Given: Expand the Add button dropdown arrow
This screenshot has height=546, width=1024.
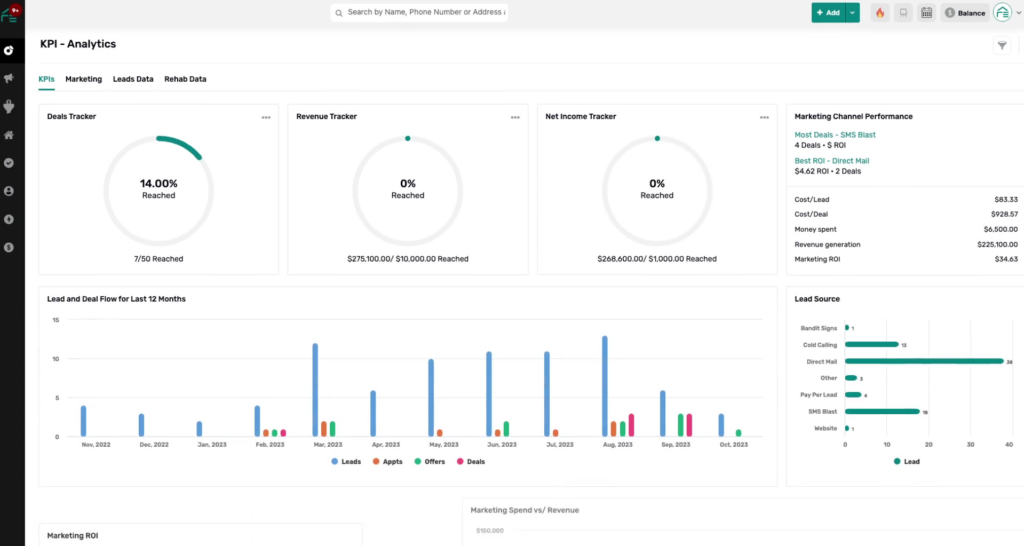Looking at the screenshot, I should (852, 12).
